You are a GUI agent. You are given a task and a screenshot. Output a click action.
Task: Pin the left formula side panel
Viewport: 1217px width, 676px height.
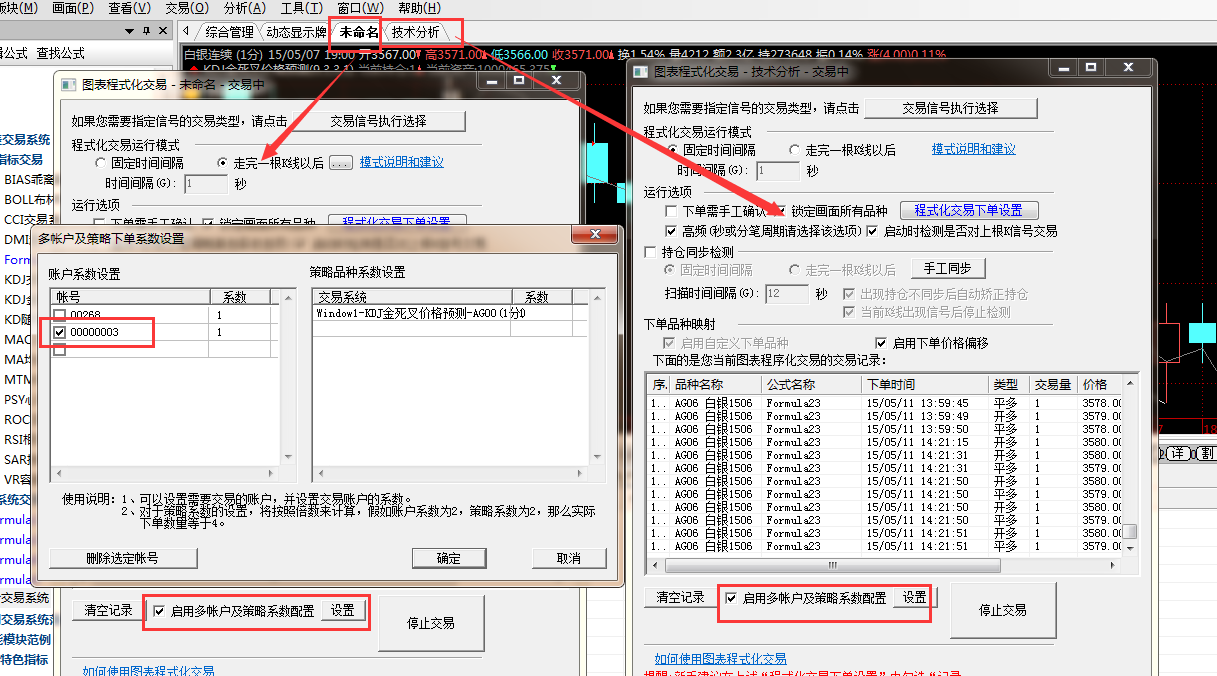point(147,31)
